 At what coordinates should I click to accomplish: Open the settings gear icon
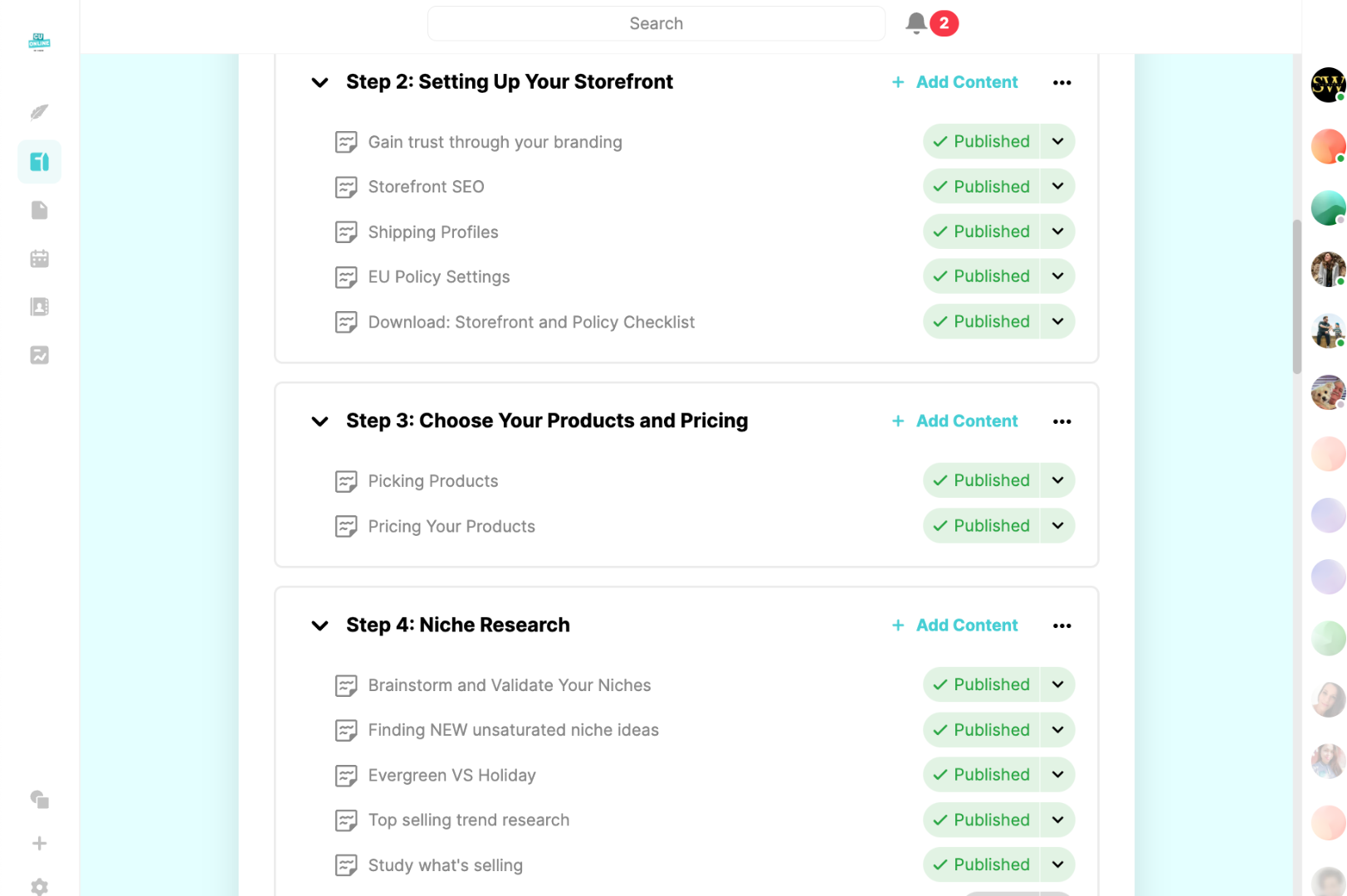click(39, 886)
